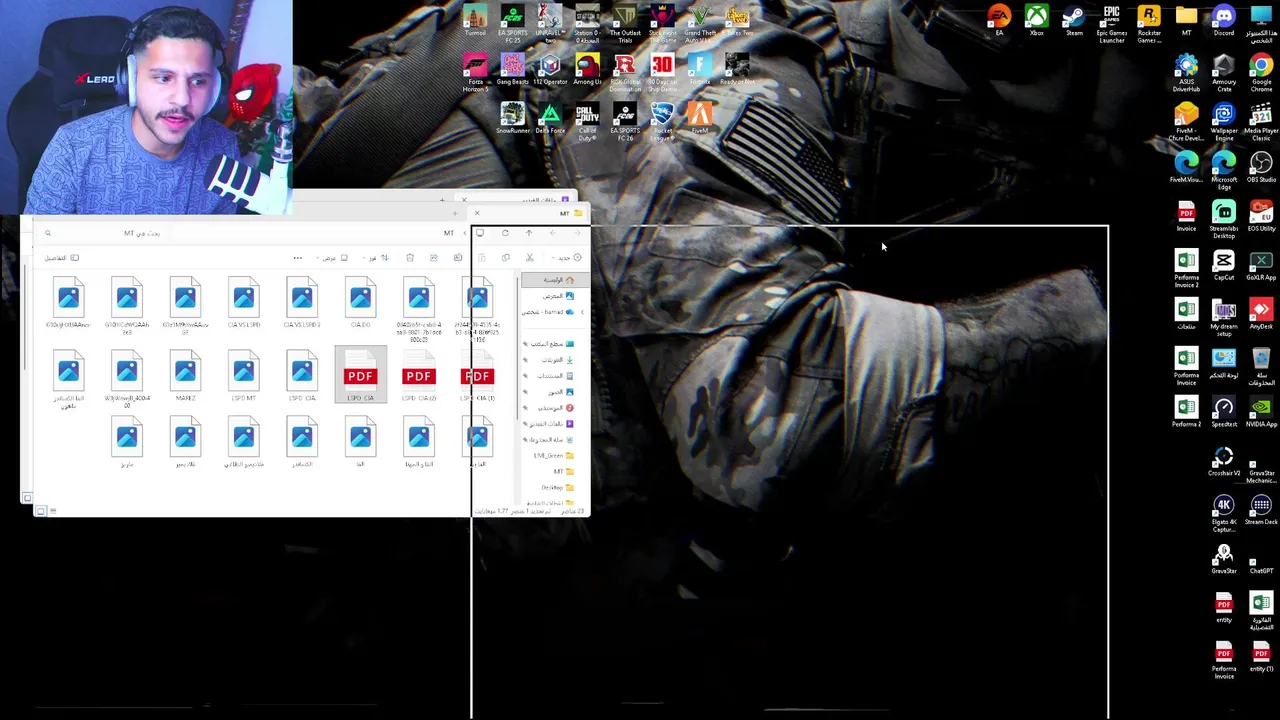Go up one folder level in Explorer
This screenshot has width=1280, height=720.
pyautogui.click(x=529, y=233)
